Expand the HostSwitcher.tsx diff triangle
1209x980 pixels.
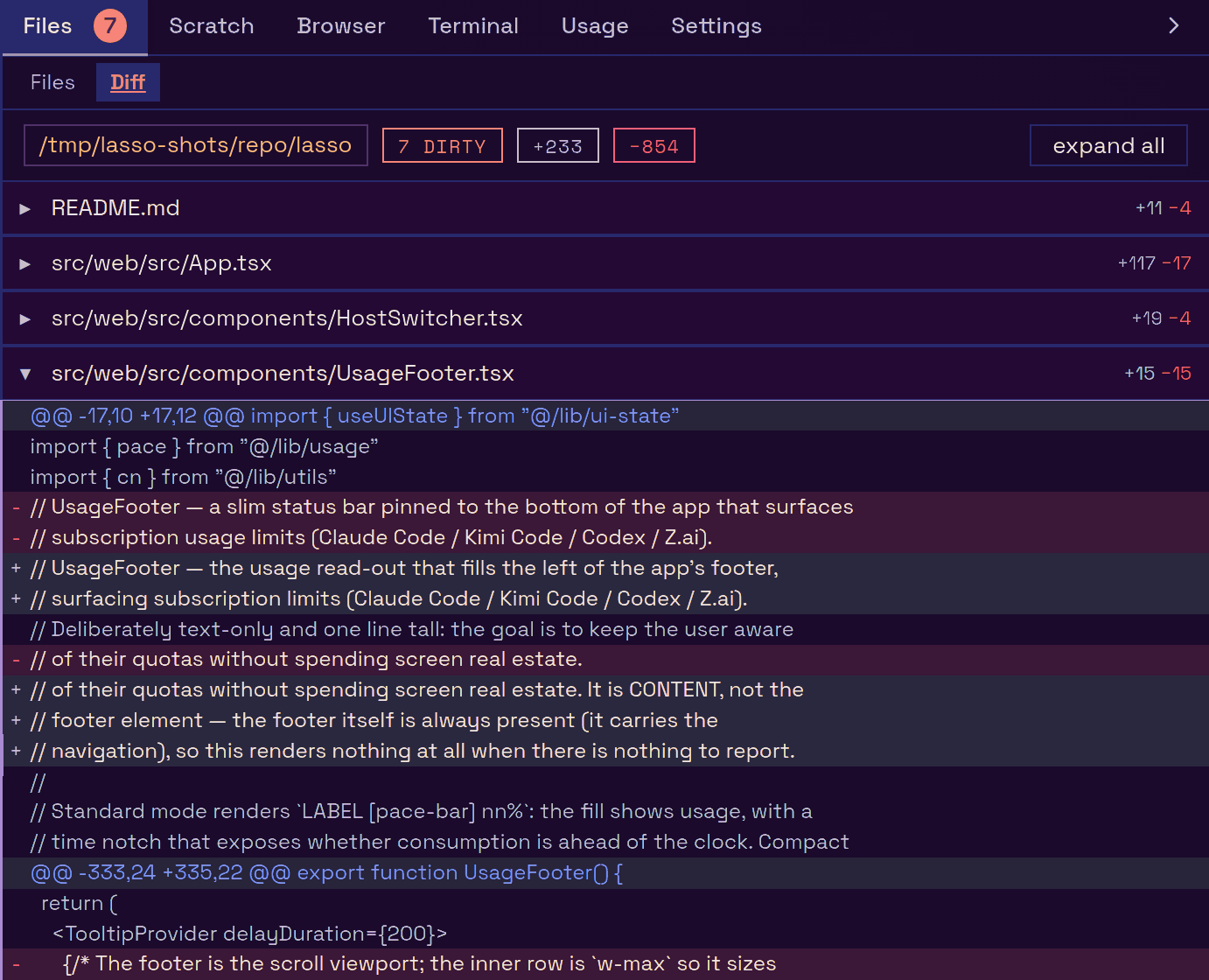point(25,318)
